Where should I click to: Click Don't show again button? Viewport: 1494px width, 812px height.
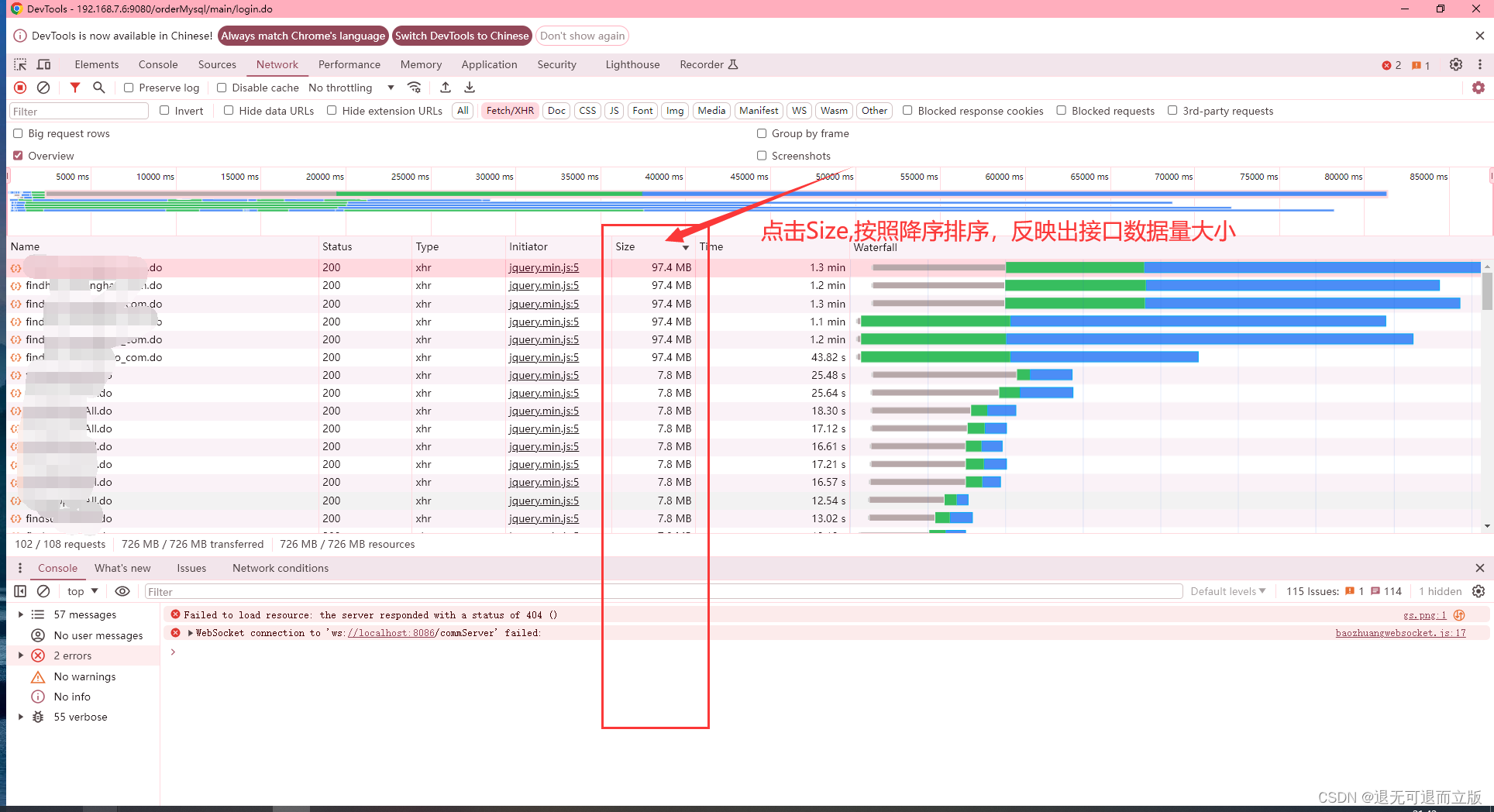pos(582,36)
